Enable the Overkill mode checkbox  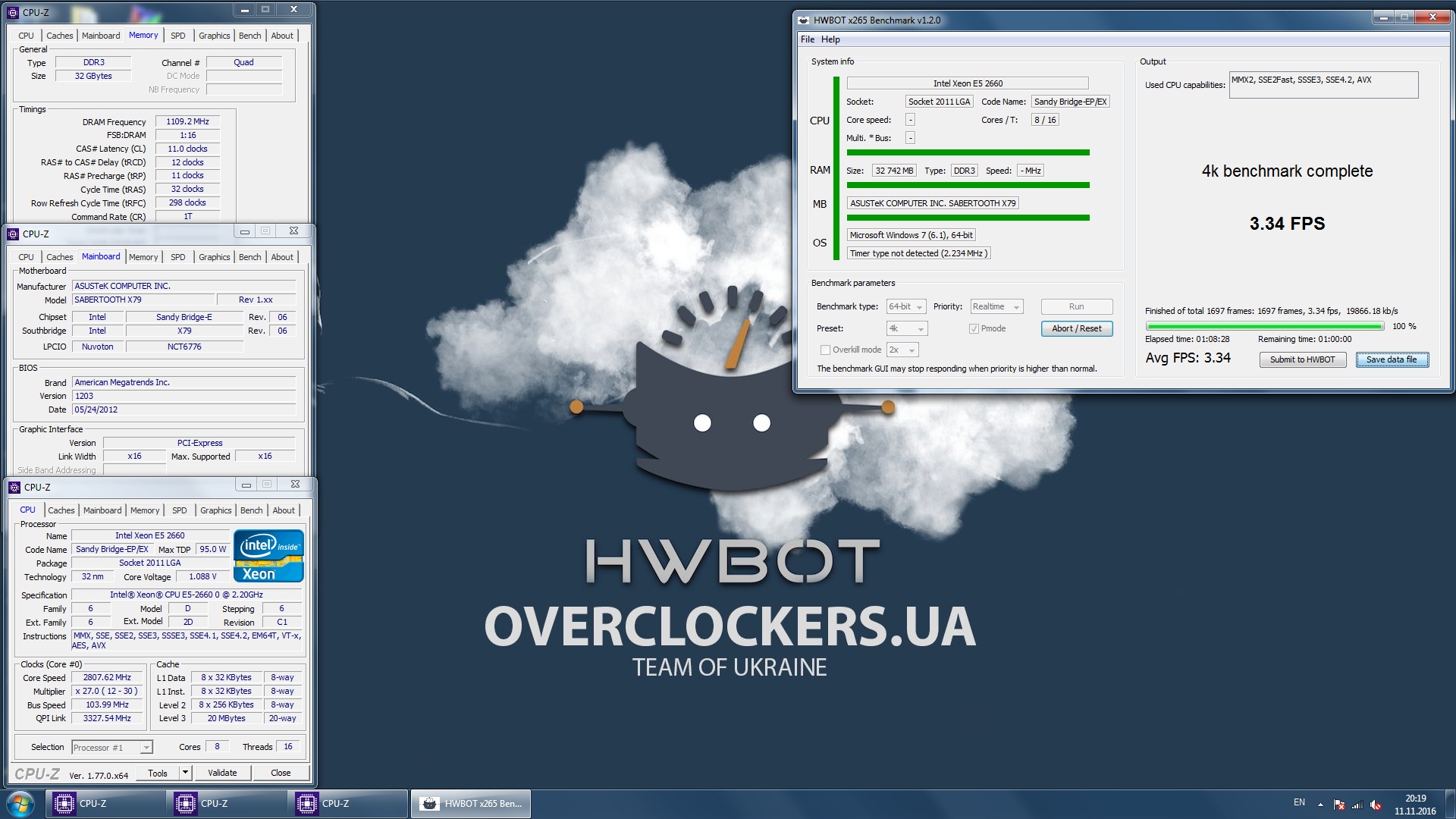click(825, 350)
